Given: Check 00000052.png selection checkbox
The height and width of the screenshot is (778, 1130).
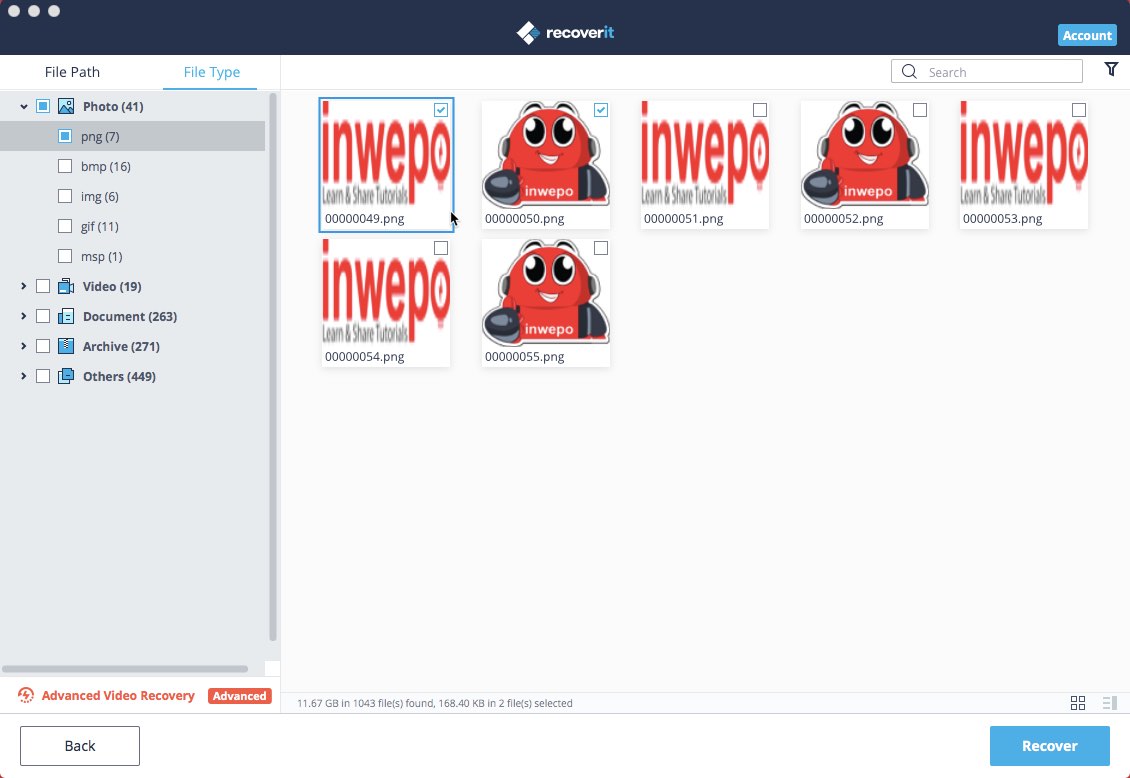Looking at the screenshot, I should [x=920, y=110].
